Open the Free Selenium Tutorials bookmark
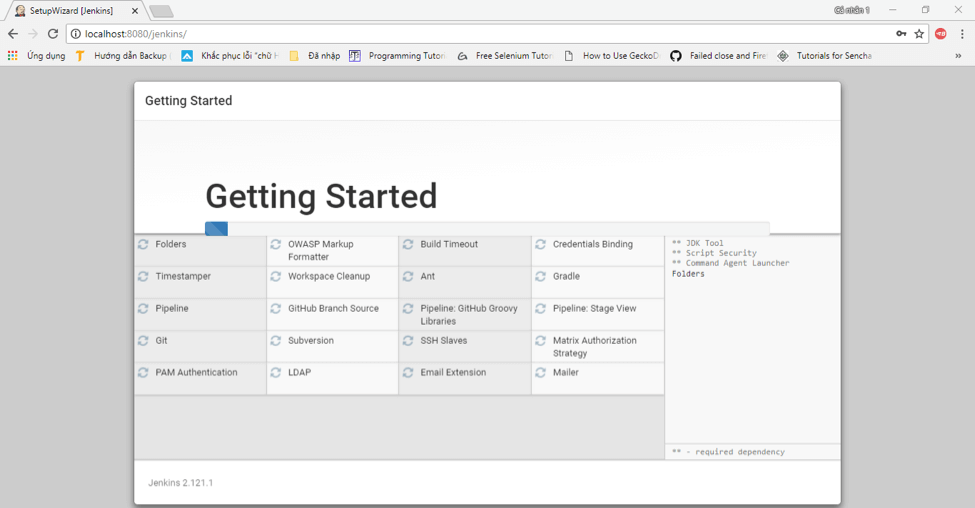The width and height of the screenshot is (975, 508). 505,56
